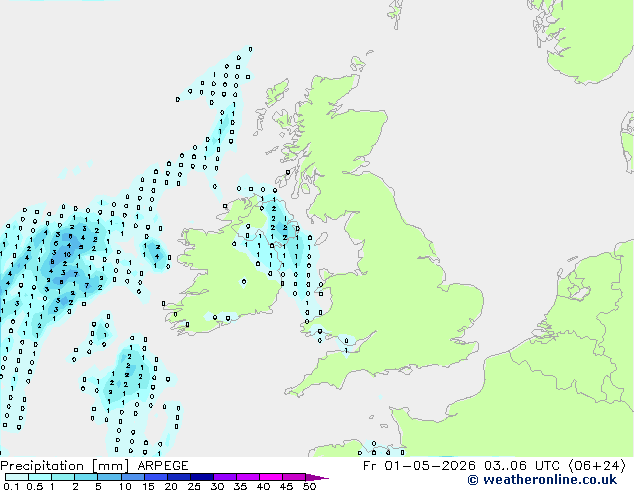This screenshot has width=634, height=490.
Task: Click the '5' legend scale label
Action: coord(98,486)
